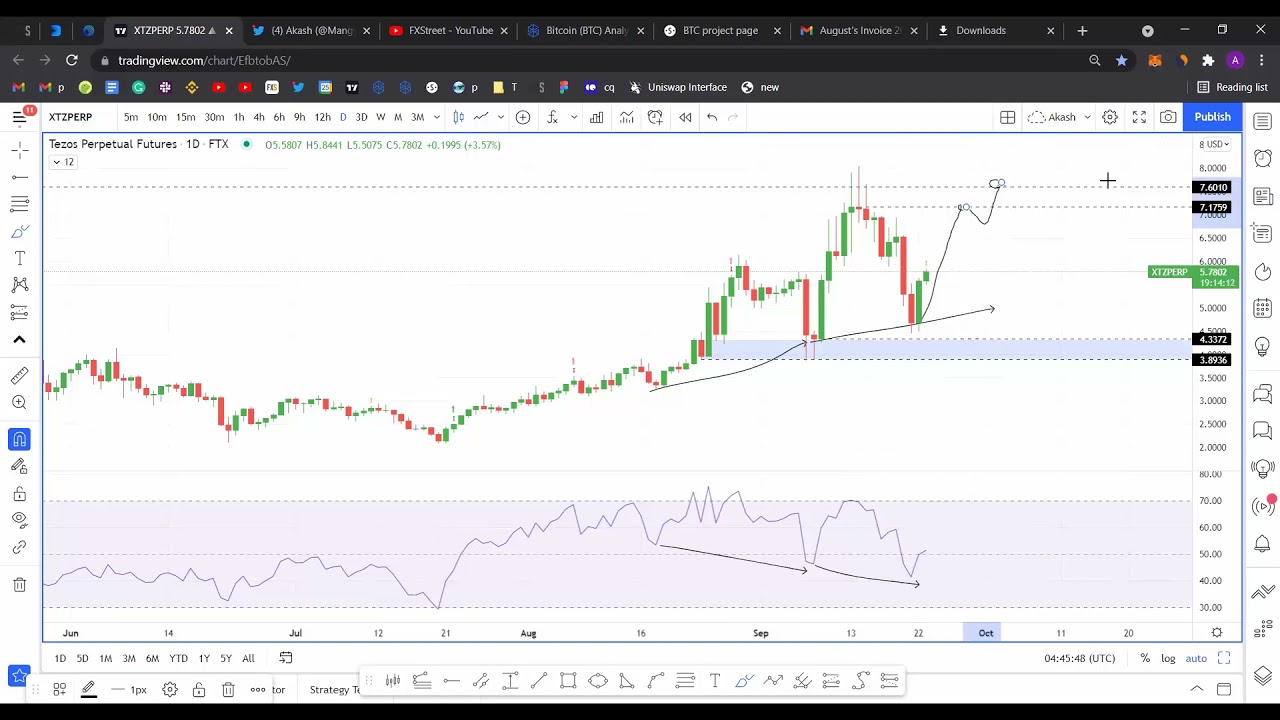Open the watchlist panel icon
Viewport: 1280px width, 720px height.
[x=1262, y=121]
